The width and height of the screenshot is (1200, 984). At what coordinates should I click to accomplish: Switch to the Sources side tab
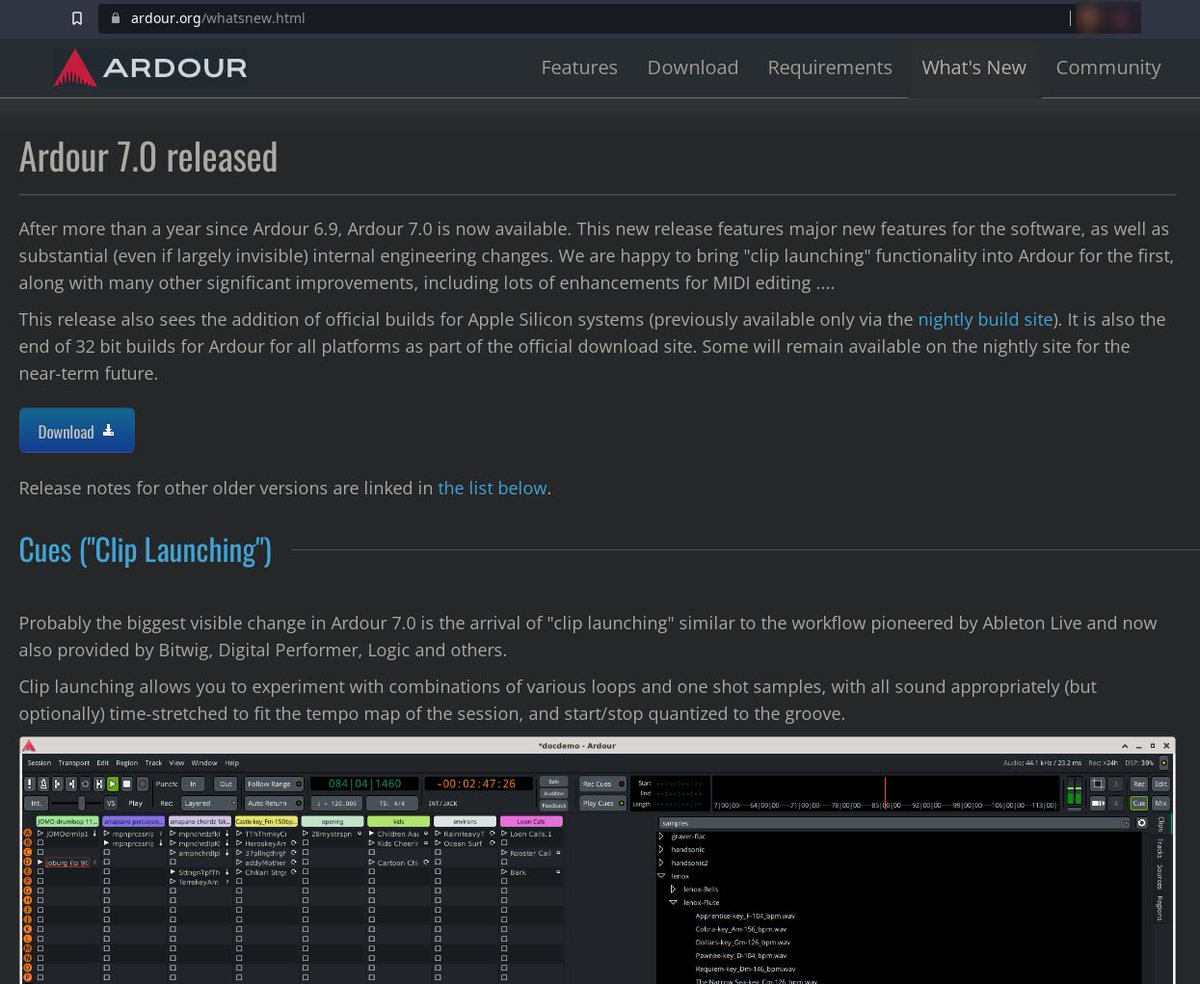(1159, 877)
